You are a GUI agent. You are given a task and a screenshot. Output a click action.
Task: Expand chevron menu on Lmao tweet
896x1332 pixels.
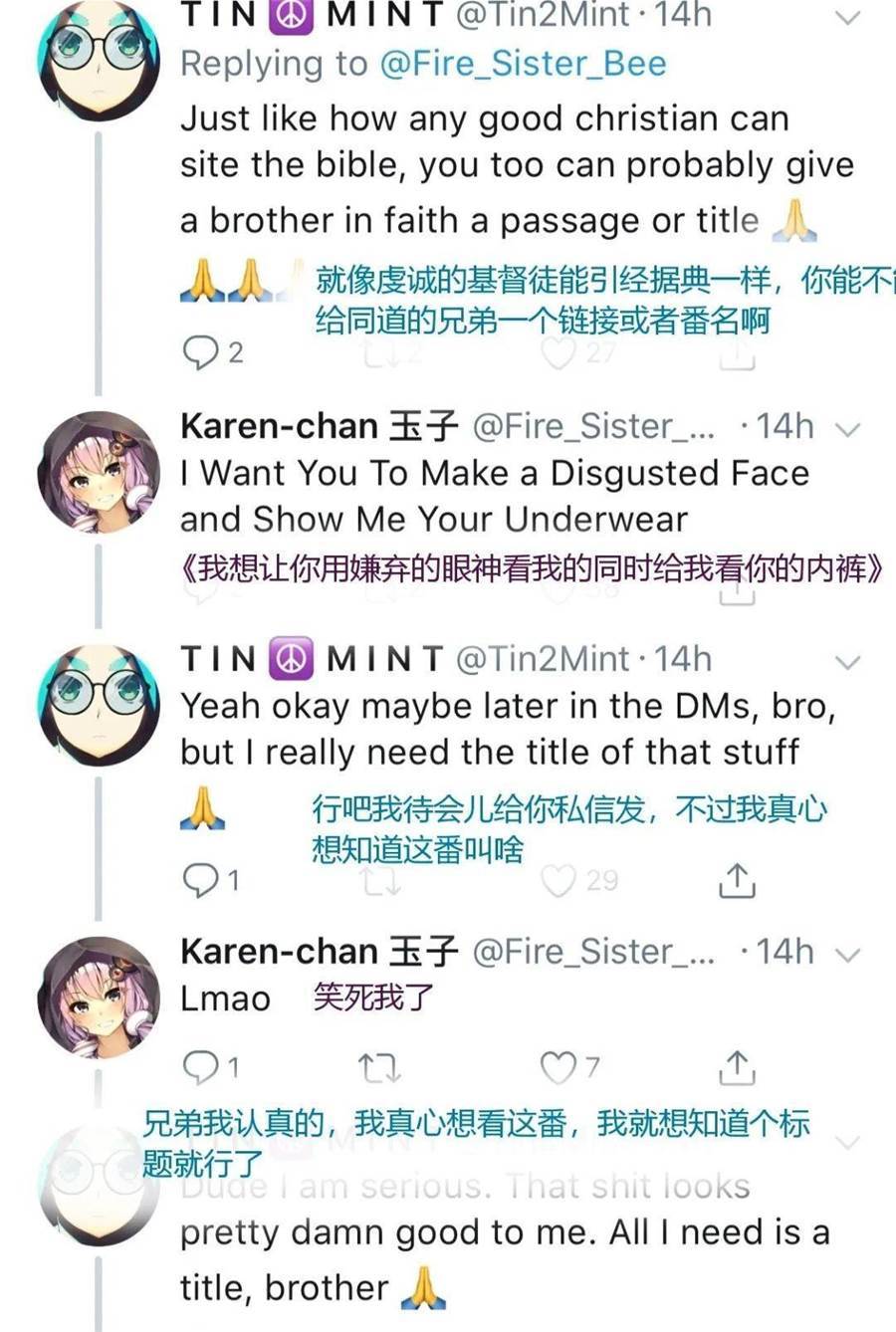(846, 955)
